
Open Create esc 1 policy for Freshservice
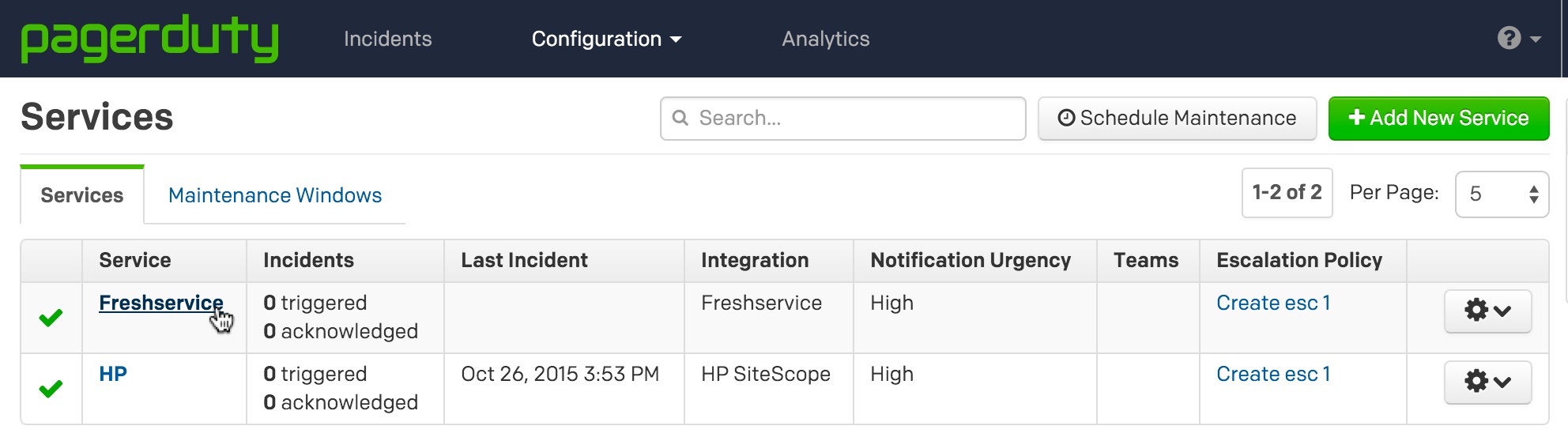pyautogui.click(x=1273, y=303)
